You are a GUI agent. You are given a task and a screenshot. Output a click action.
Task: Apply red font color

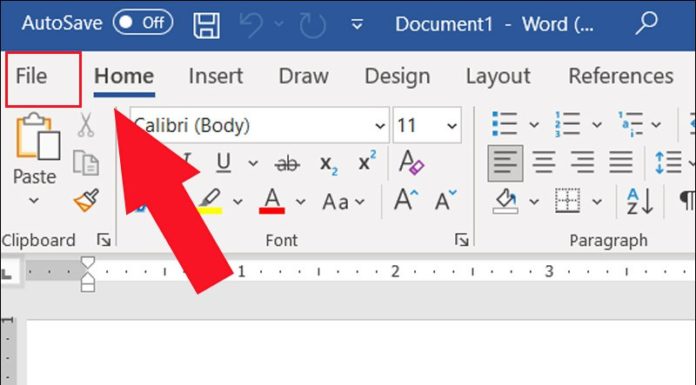click(x=272, y=201)
